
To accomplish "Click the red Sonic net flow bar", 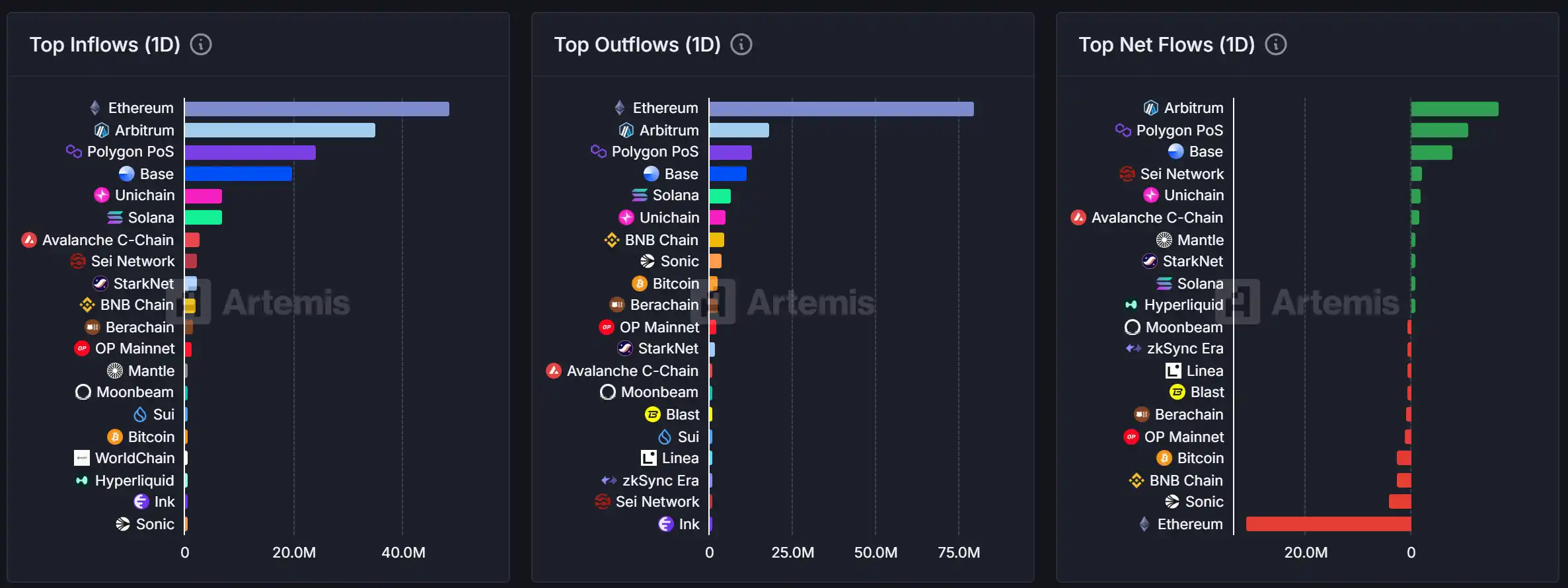I will coord(1400,501).
